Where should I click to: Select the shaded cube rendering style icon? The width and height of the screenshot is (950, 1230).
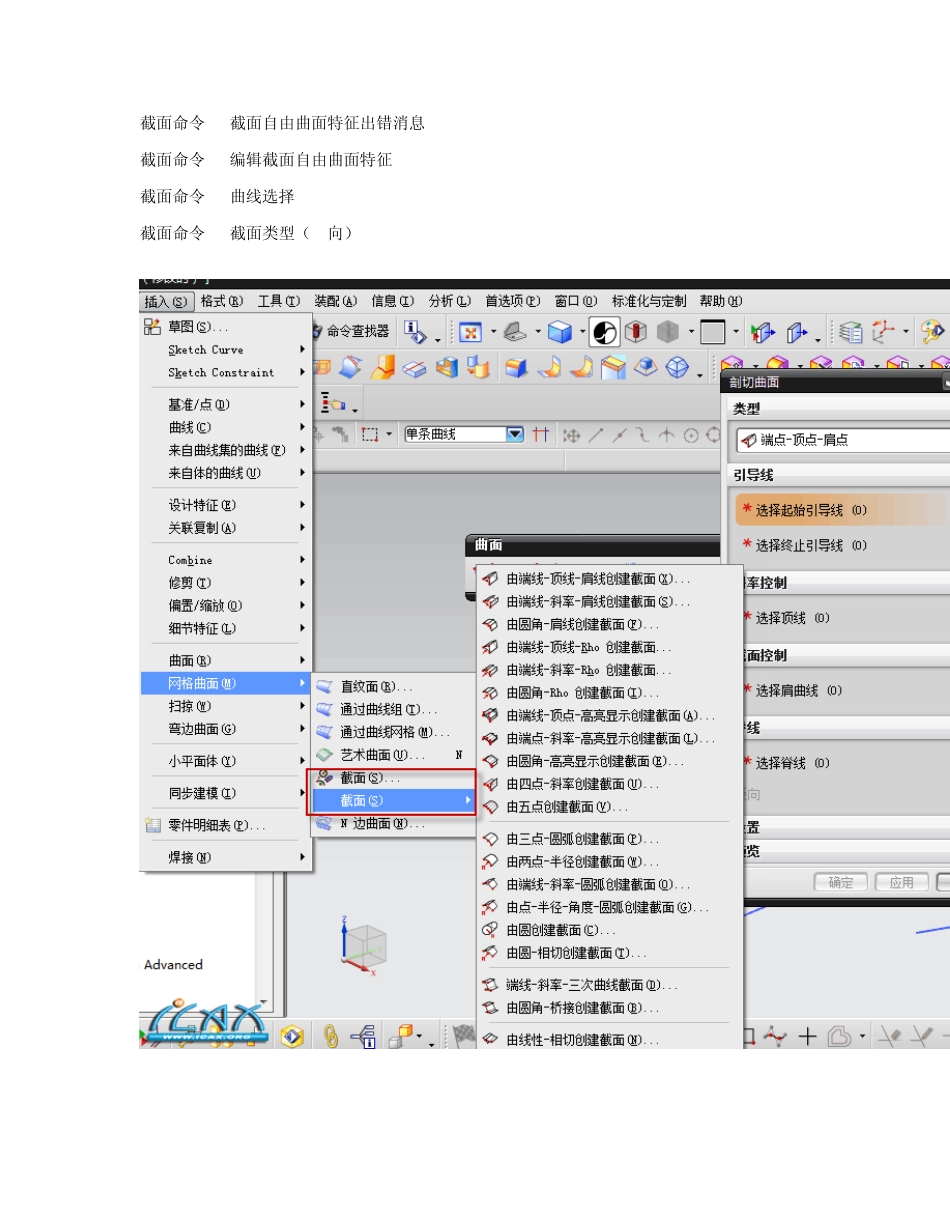click(560, 331)
